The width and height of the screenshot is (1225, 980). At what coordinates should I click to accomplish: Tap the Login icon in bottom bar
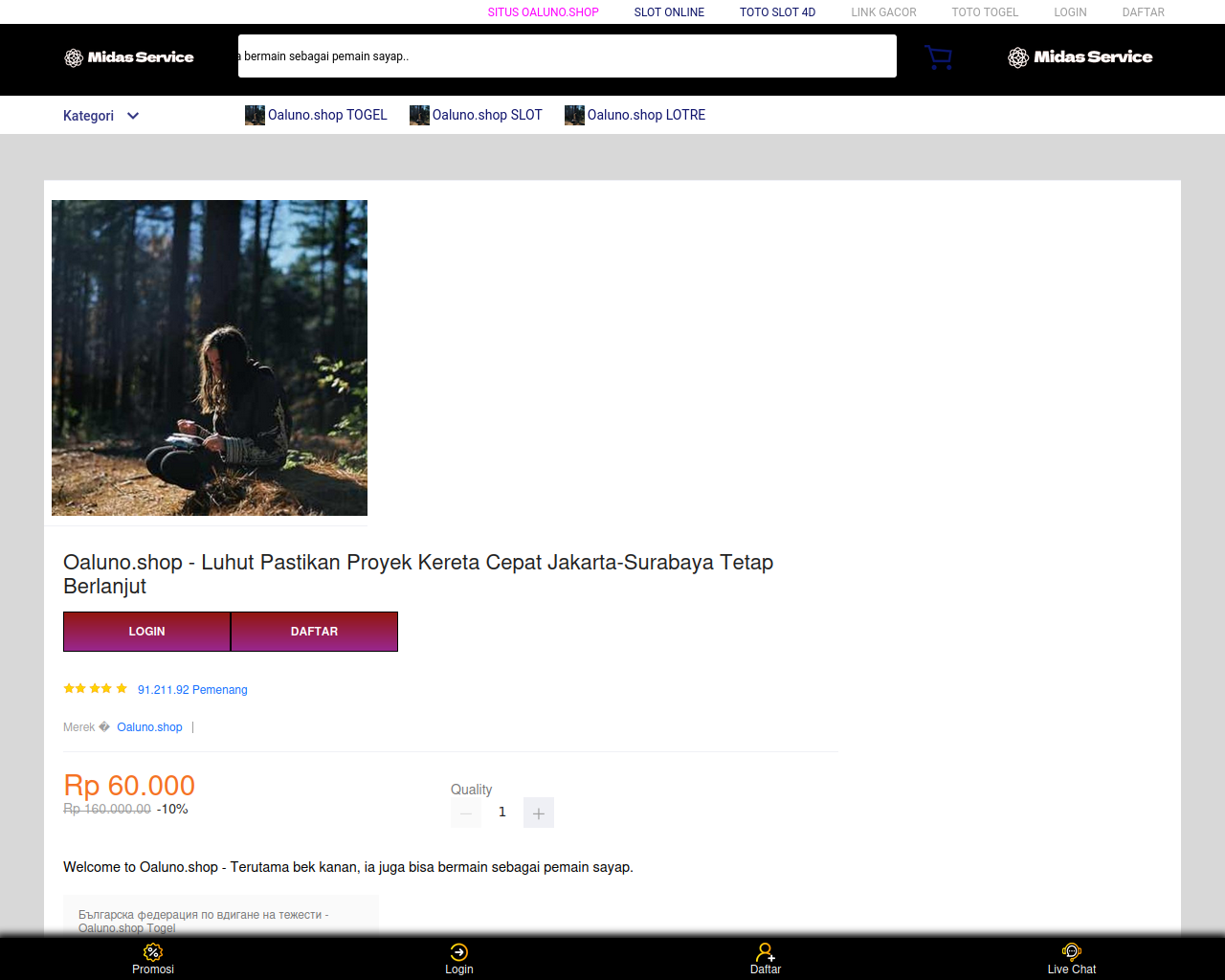click(x=459, y=952)
